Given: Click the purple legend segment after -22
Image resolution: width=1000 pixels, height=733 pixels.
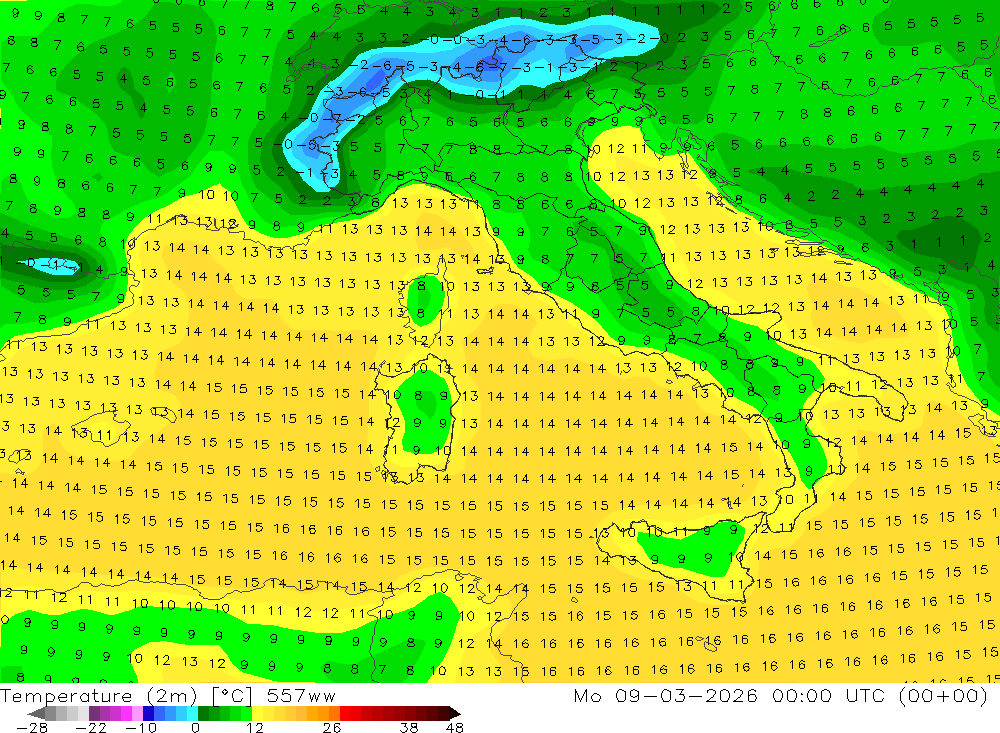Looking at the screenshot, I should [94, 713].
